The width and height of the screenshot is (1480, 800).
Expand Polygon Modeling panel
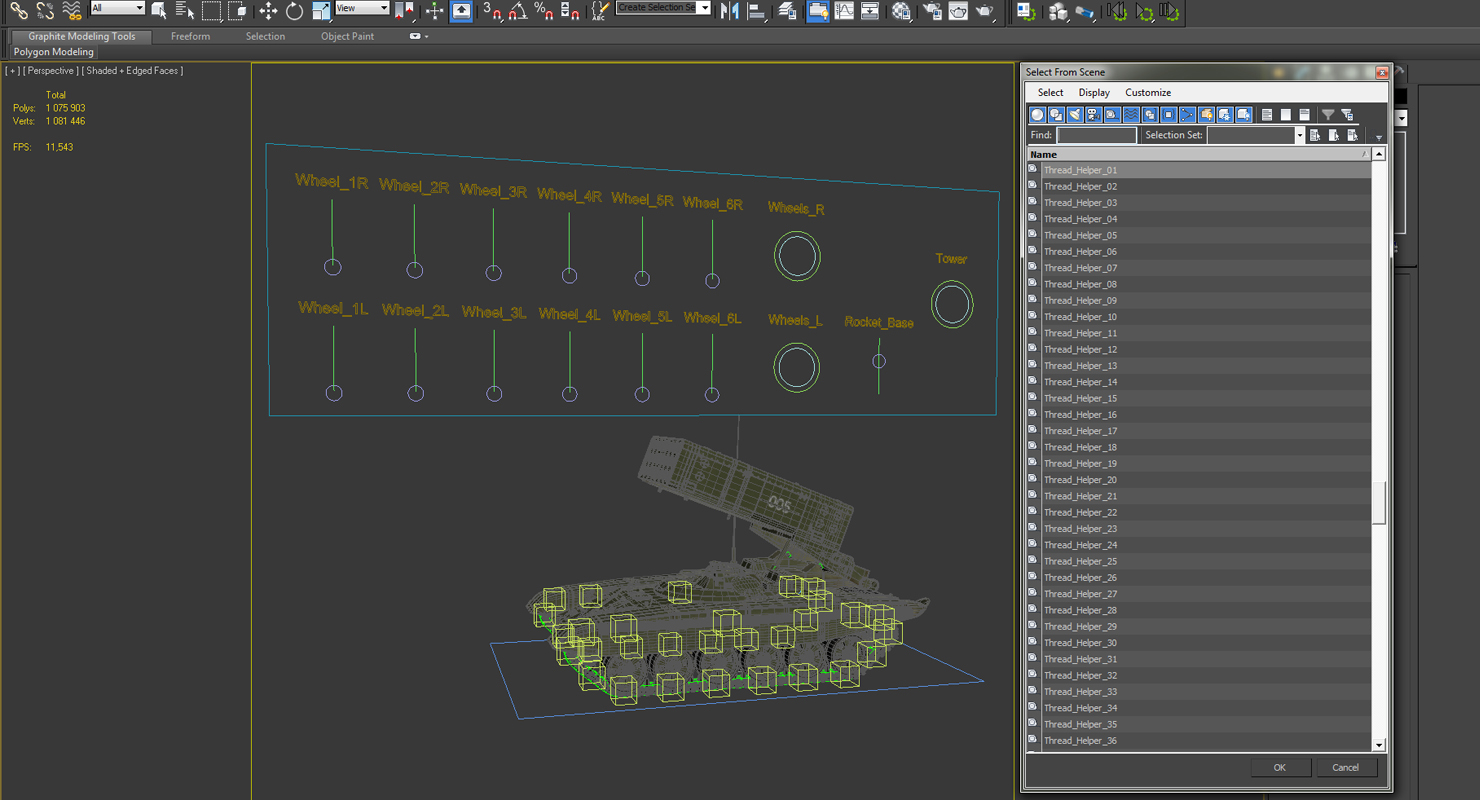point(54,52)
